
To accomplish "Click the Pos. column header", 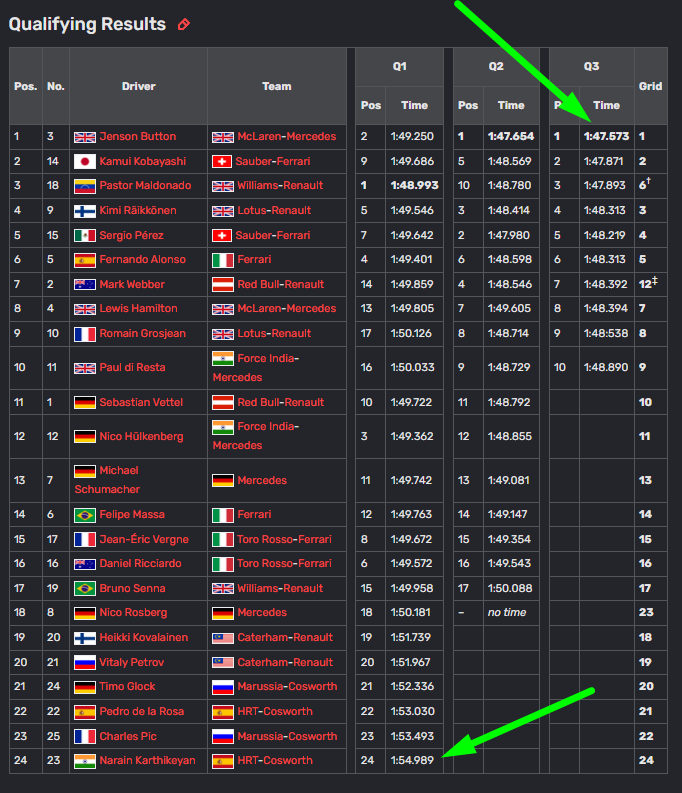I will coord(25,86).
